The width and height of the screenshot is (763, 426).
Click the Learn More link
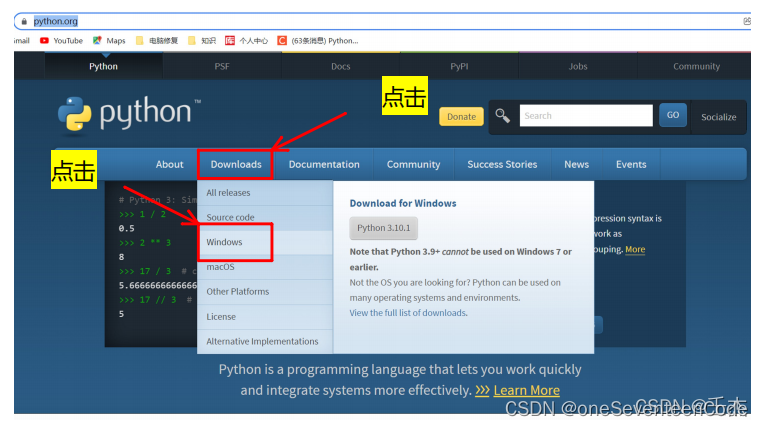[527, 390]
